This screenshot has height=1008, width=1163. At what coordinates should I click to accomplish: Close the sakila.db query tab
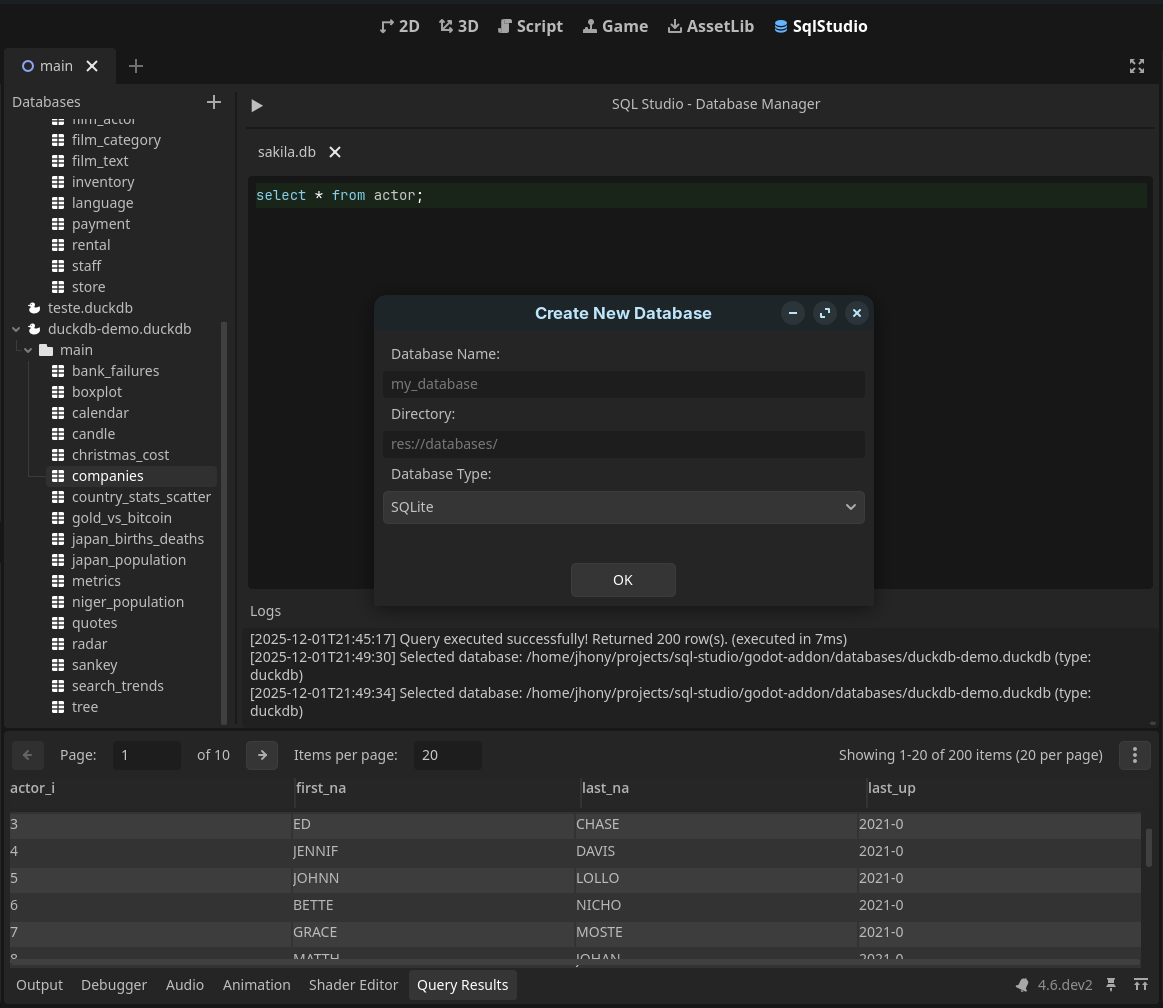335,152
